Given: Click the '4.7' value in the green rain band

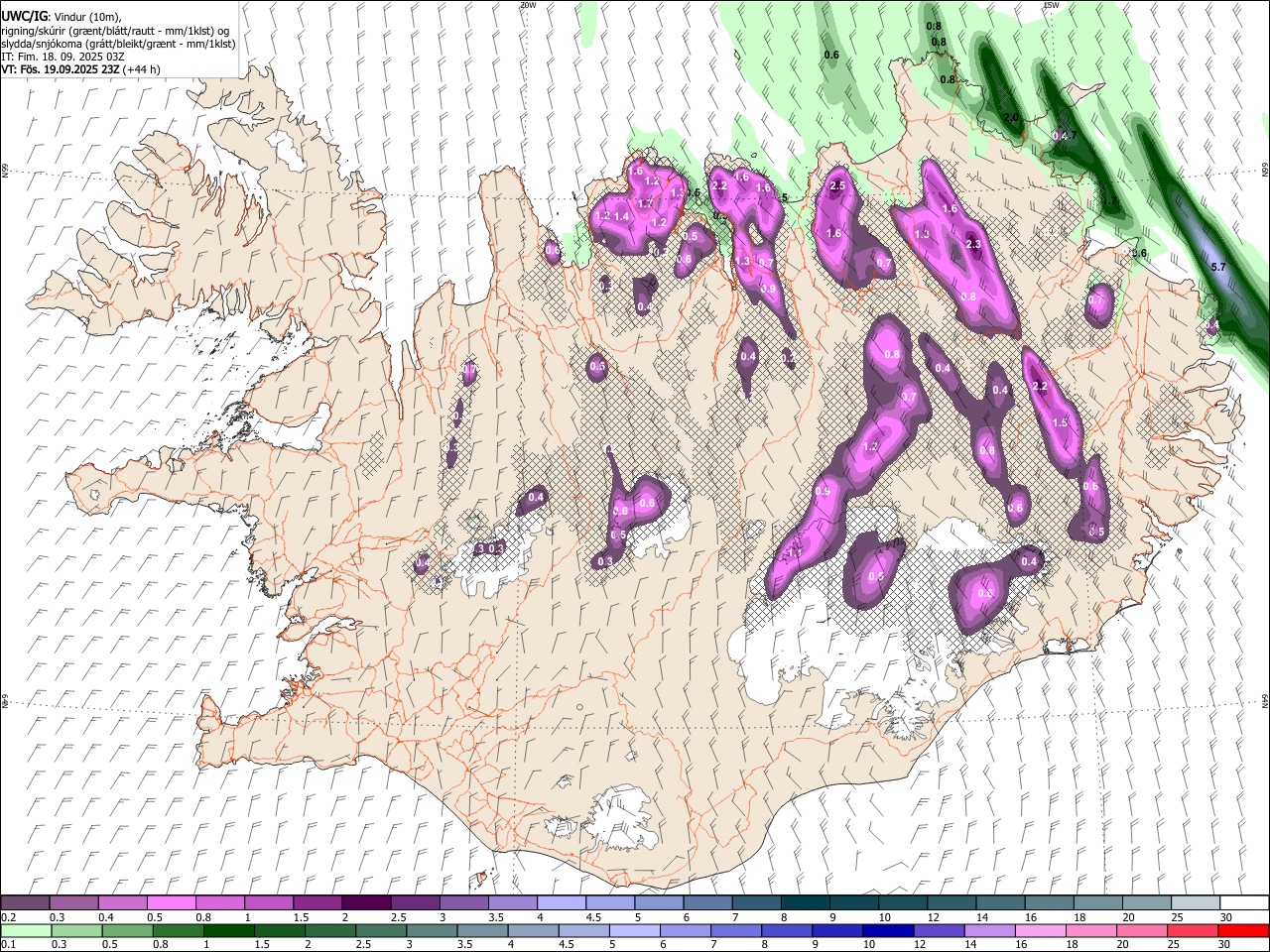Looking at the screenshot, I should click(x=1069, y=136).
